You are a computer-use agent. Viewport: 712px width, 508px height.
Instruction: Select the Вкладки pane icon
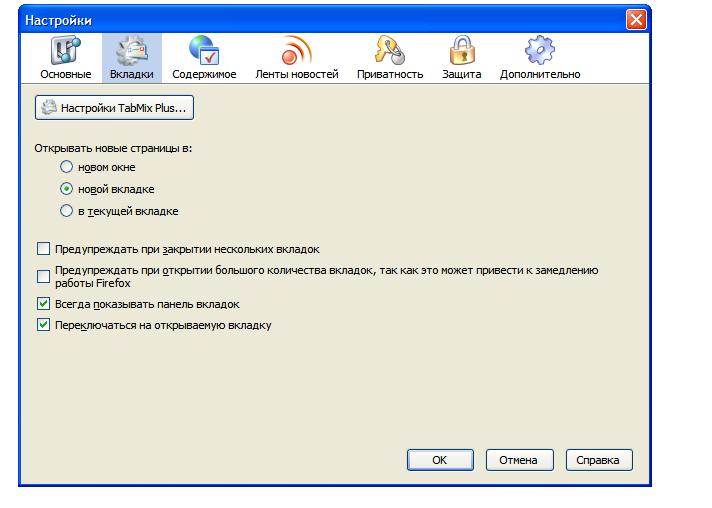coord(132,51)
